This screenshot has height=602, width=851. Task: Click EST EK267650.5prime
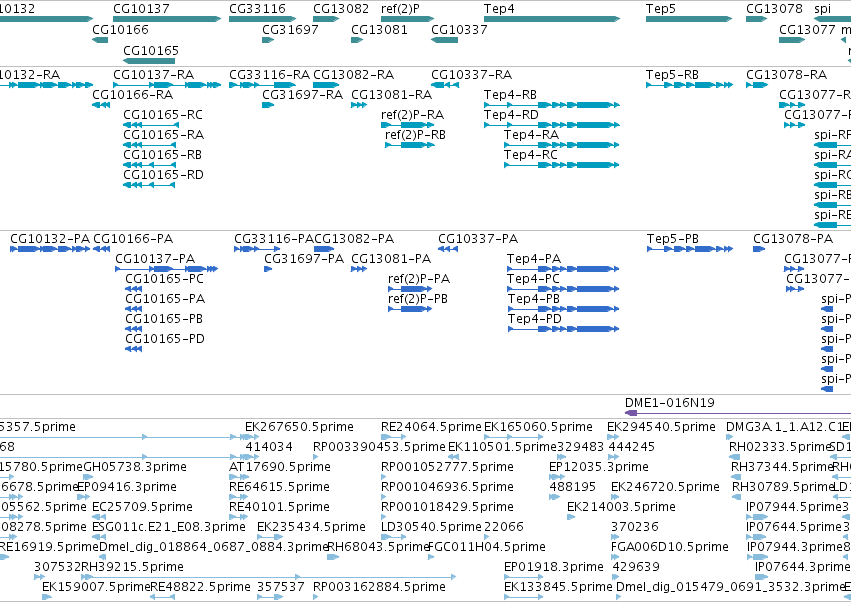(300, 427)
